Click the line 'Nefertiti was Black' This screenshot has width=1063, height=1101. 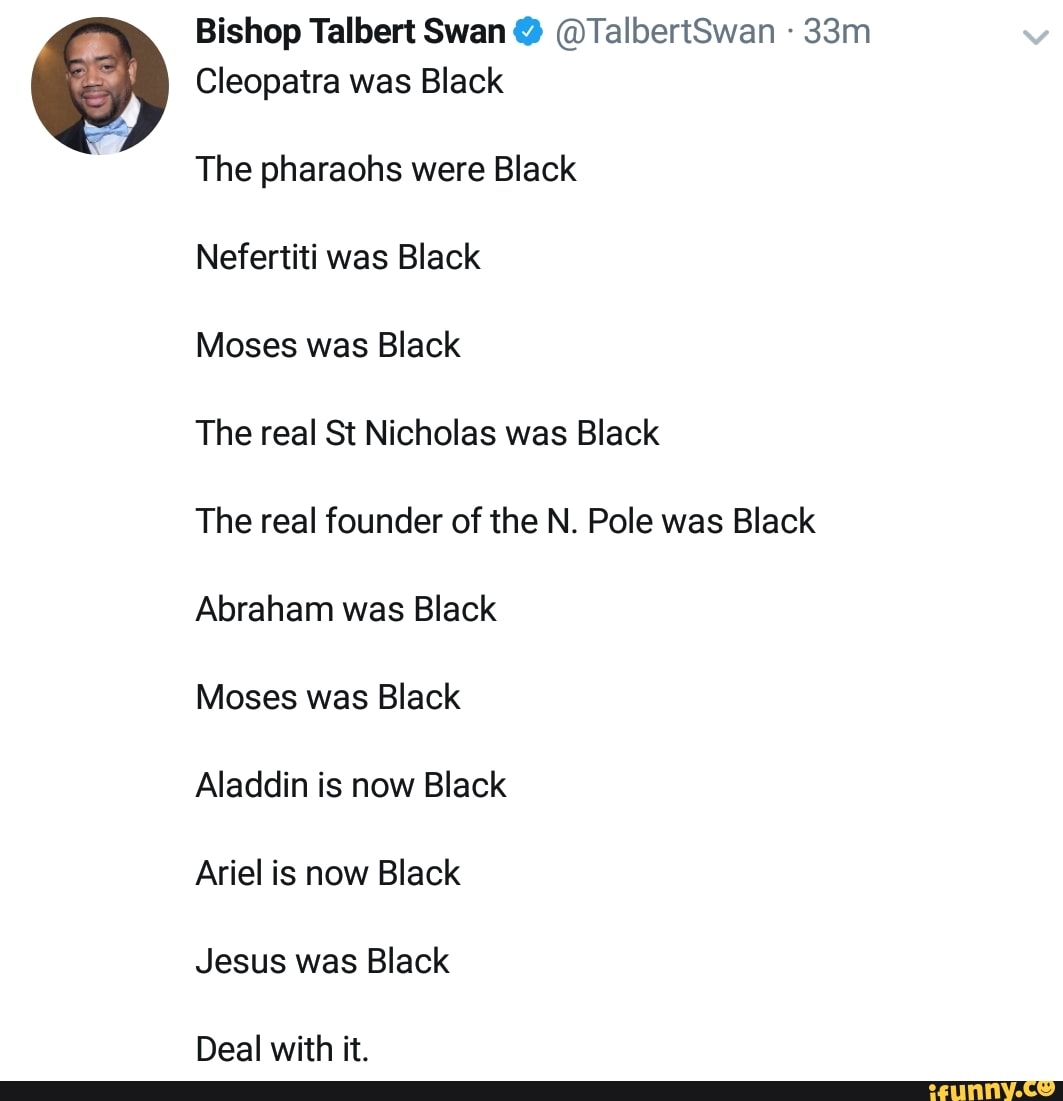337,257
